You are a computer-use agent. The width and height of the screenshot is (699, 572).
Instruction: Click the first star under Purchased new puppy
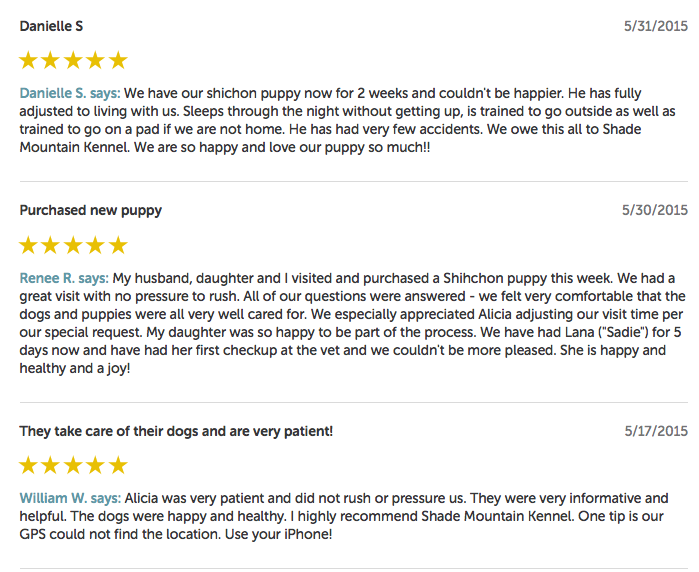click(x=28, y=246)
